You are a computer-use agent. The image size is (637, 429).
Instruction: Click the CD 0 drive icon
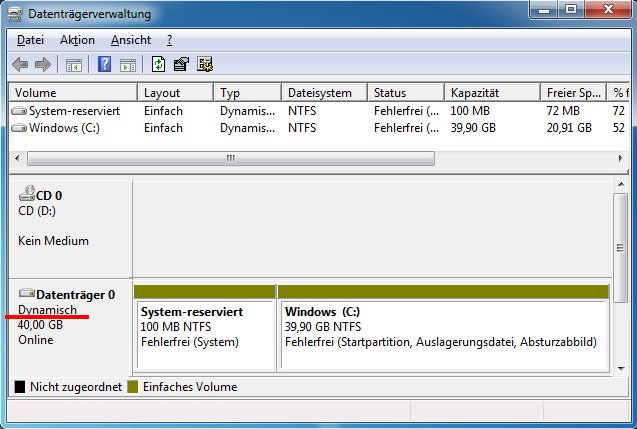27,193
